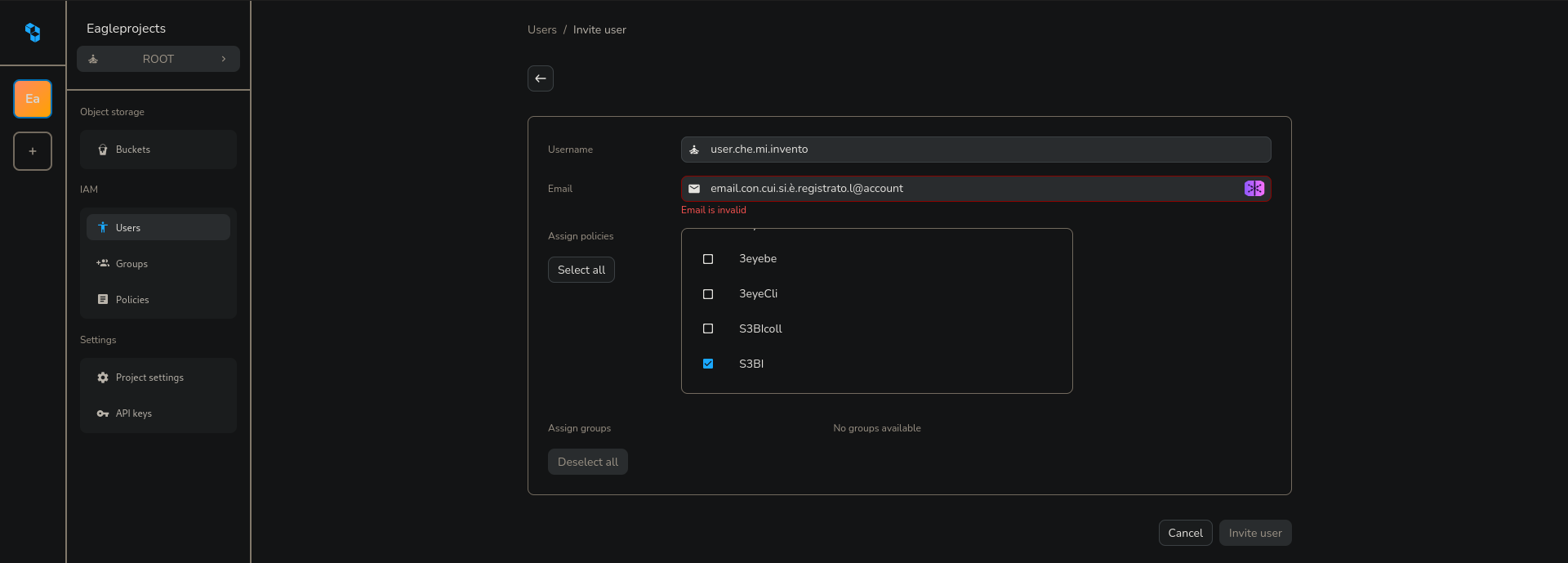Click the API keys key icon
1568x563 pixels.
[103, 413]
